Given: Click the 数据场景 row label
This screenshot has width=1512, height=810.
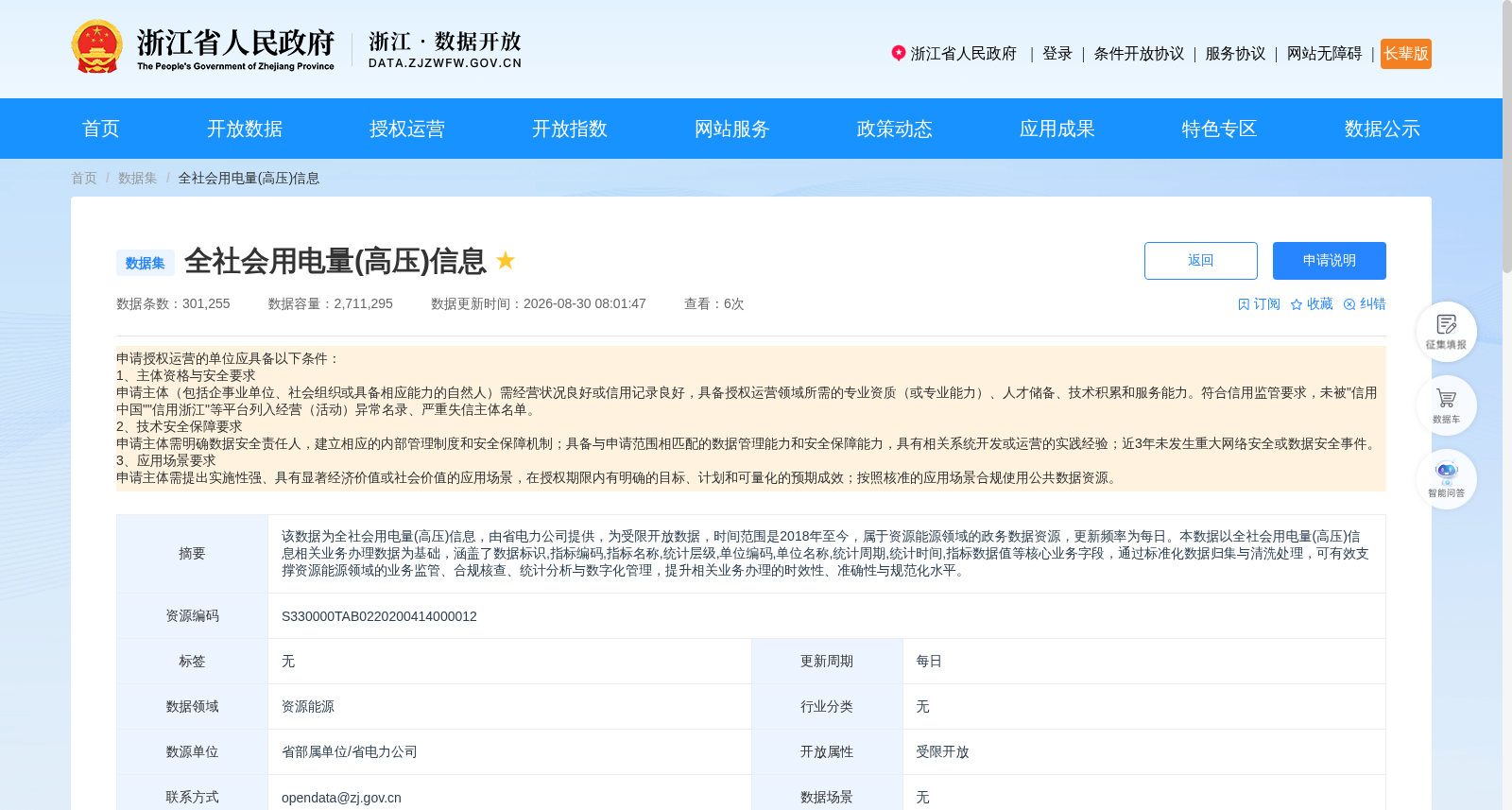Looking at the screenshot, I should pyautogui.click(x=827, y=798).
